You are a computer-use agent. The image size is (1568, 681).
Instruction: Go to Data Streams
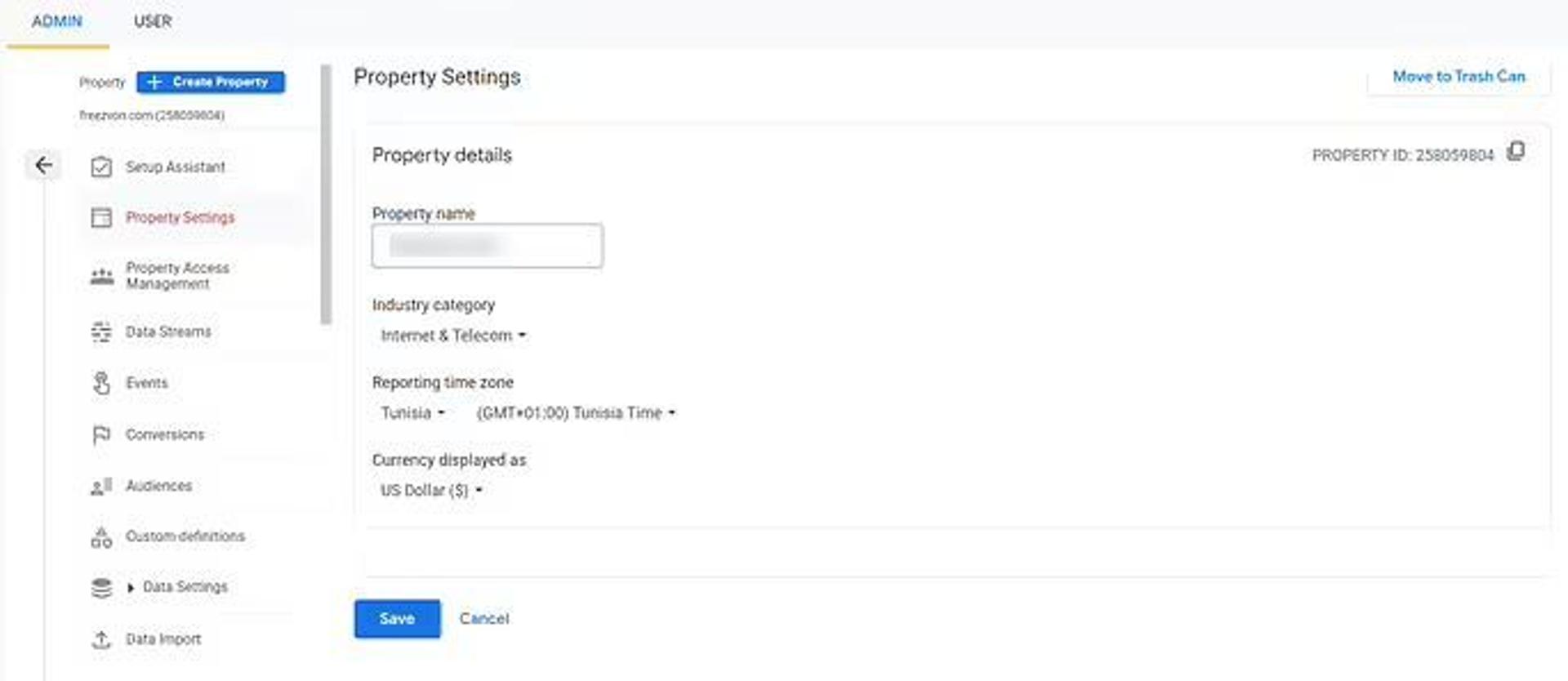pos(168,332)
